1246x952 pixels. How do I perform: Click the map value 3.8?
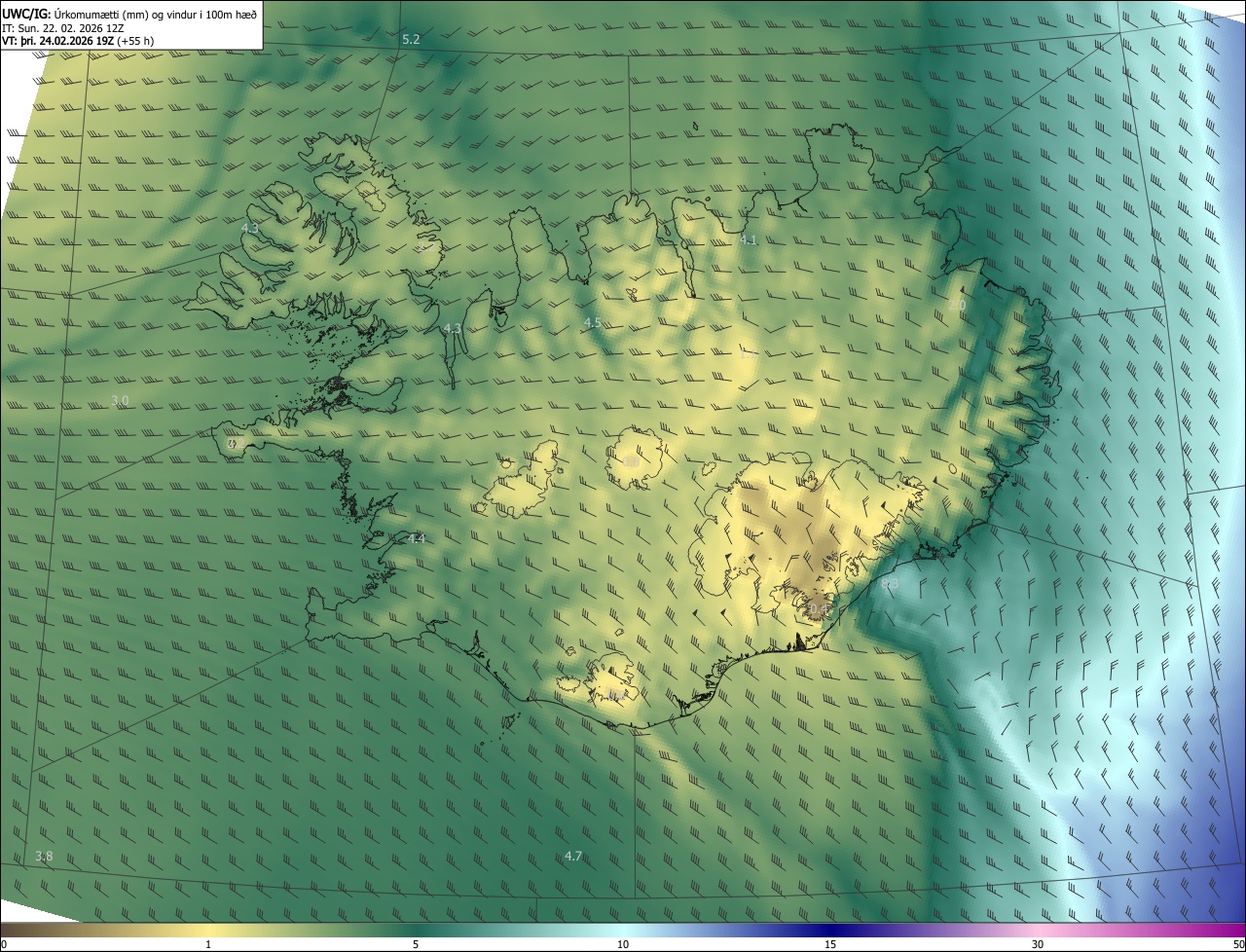tap(44, 856)
